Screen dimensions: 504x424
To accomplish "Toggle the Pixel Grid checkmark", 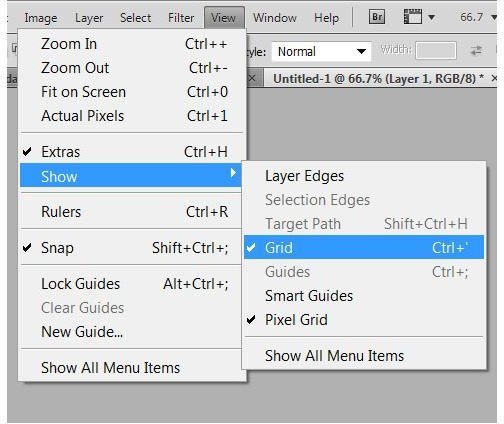I will click(x=364, y=320).
